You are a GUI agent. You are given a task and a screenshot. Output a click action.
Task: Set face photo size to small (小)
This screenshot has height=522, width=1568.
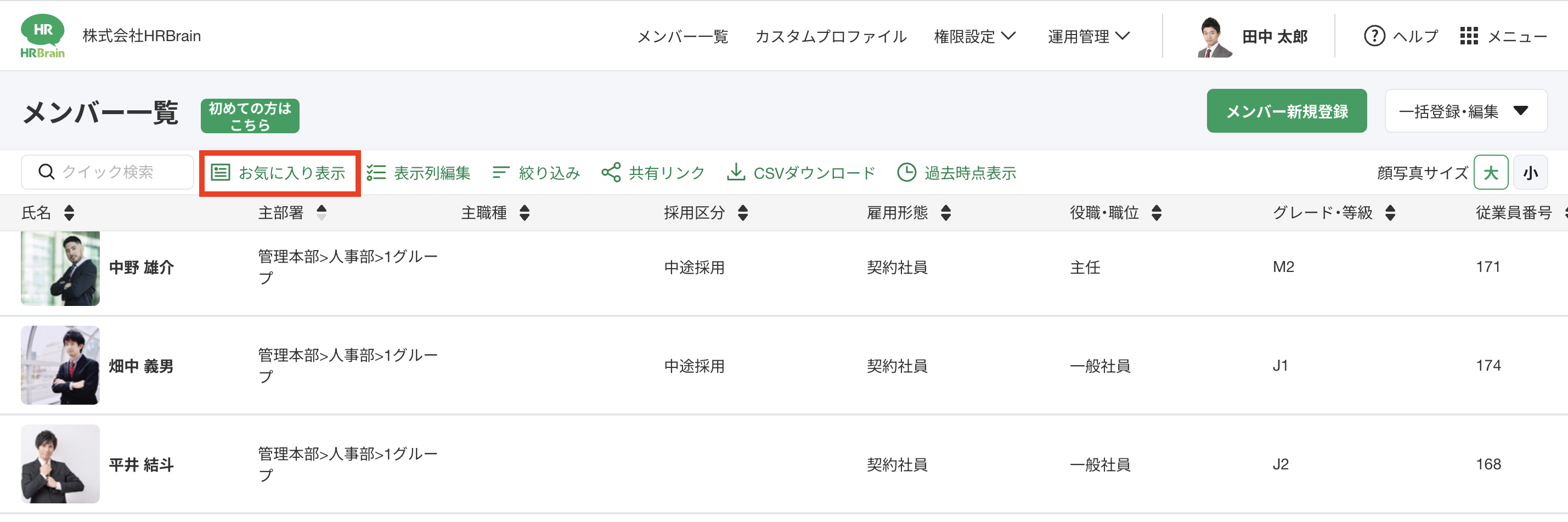(x=1530, y=173)
